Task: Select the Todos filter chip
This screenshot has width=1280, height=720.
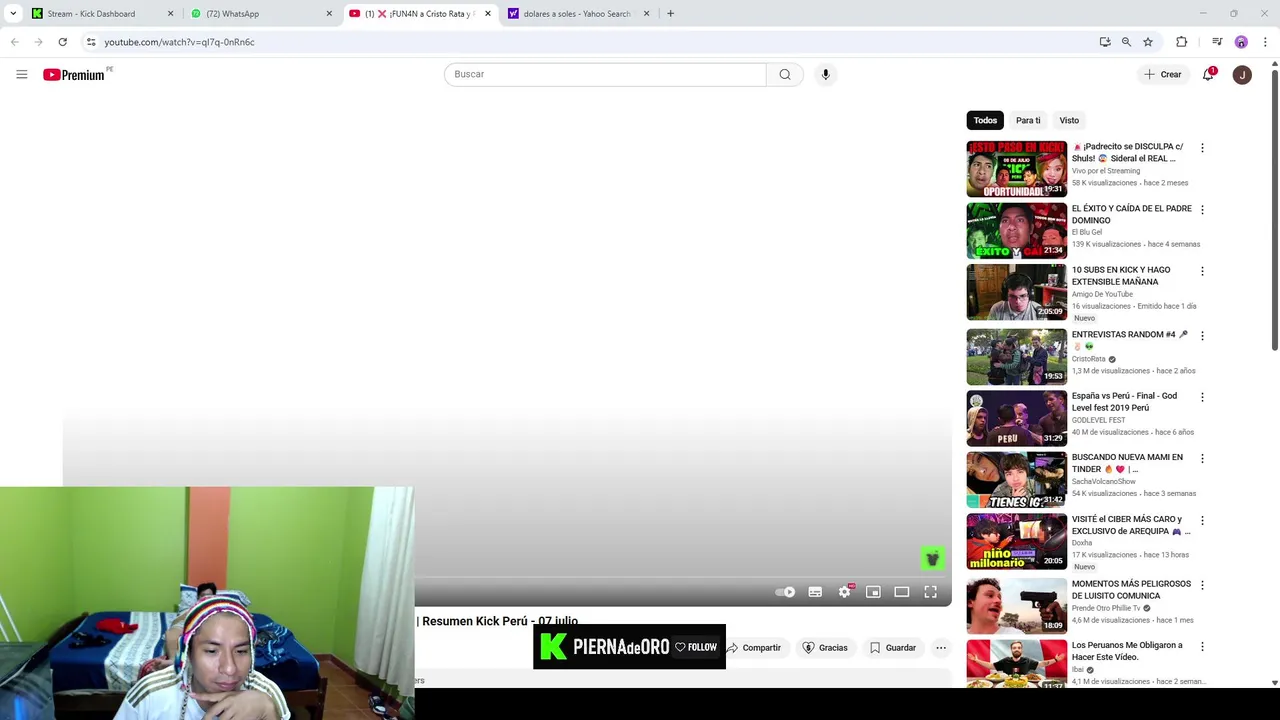Action: click(x=985, y=120)
